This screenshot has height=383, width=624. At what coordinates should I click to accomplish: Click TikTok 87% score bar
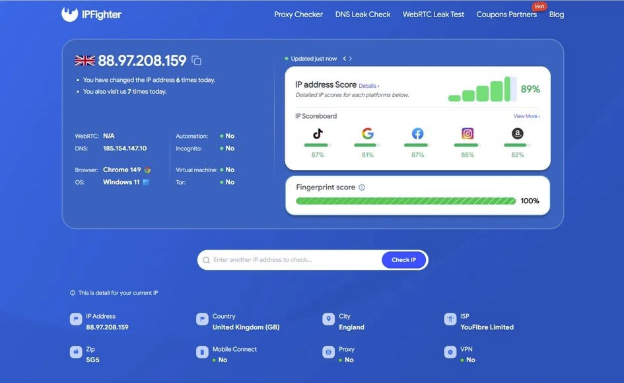pos(317,145)
